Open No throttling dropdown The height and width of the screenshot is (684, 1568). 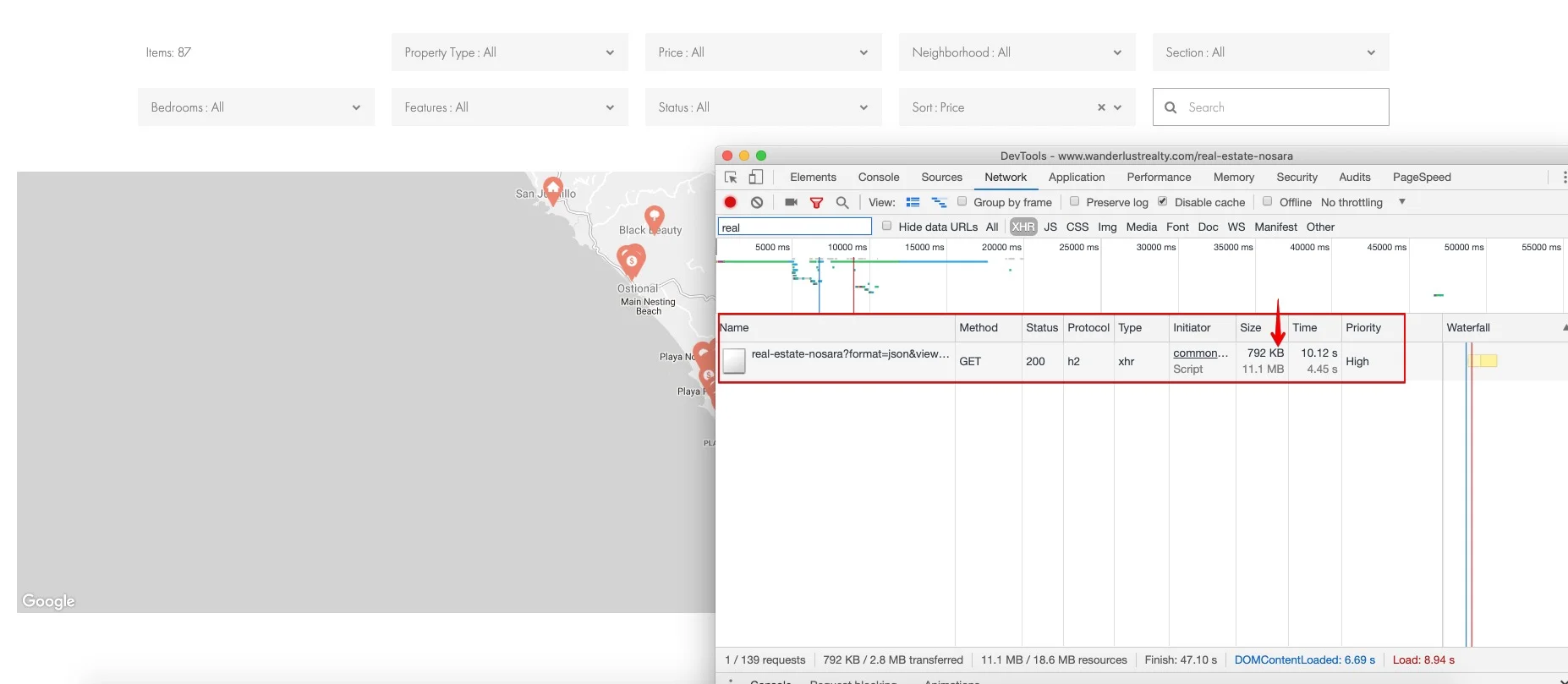coord(1362,202)
